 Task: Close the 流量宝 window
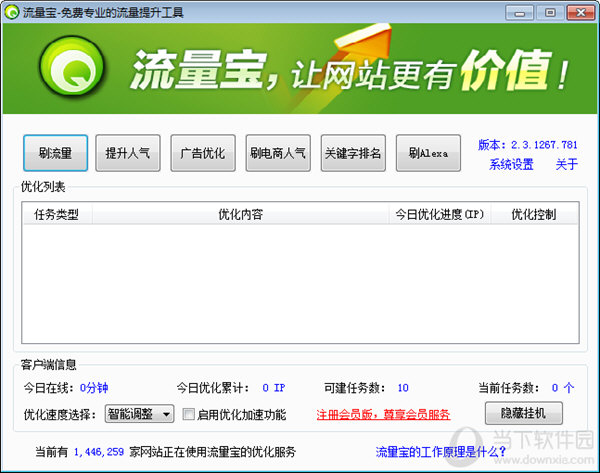coord(580,13)
